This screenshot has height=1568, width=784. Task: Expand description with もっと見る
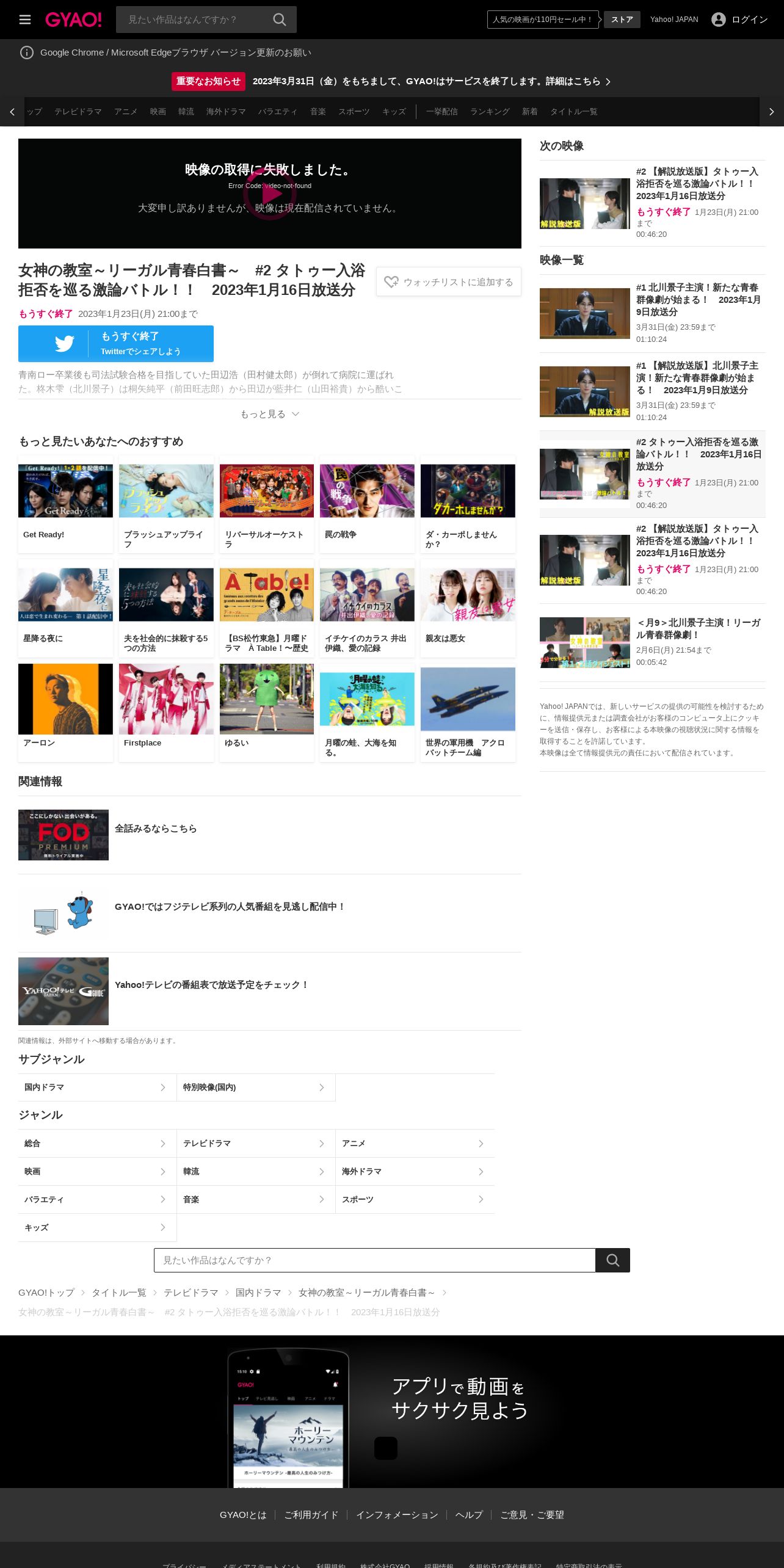coord(270,414)
